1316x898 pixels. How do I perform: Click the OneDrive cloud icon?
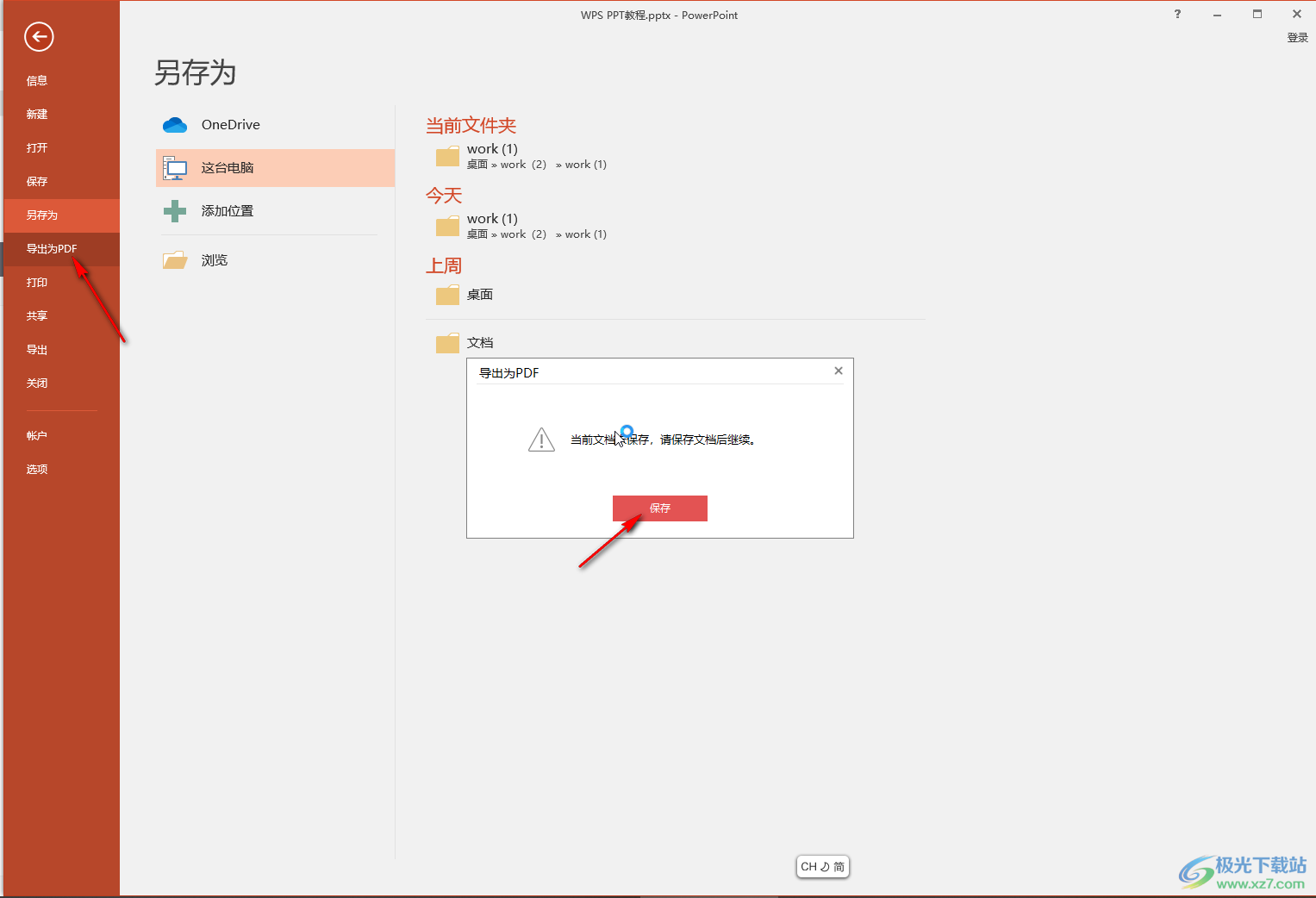click(x=175, y=125)
